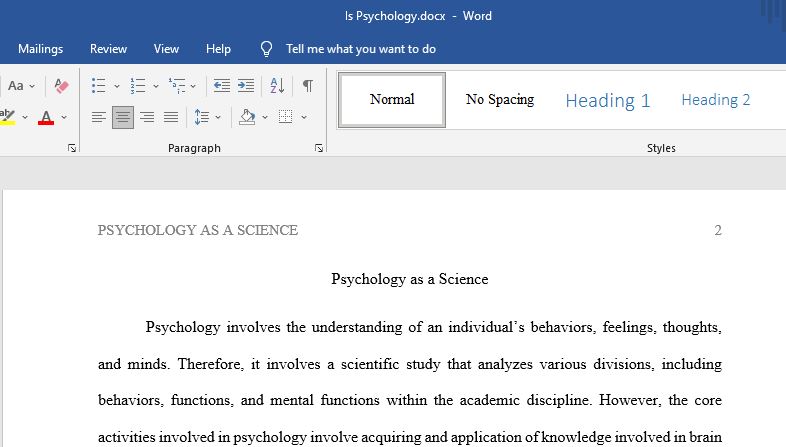
Task: Click the Increase Indent icon
Action: coord(246,86)
